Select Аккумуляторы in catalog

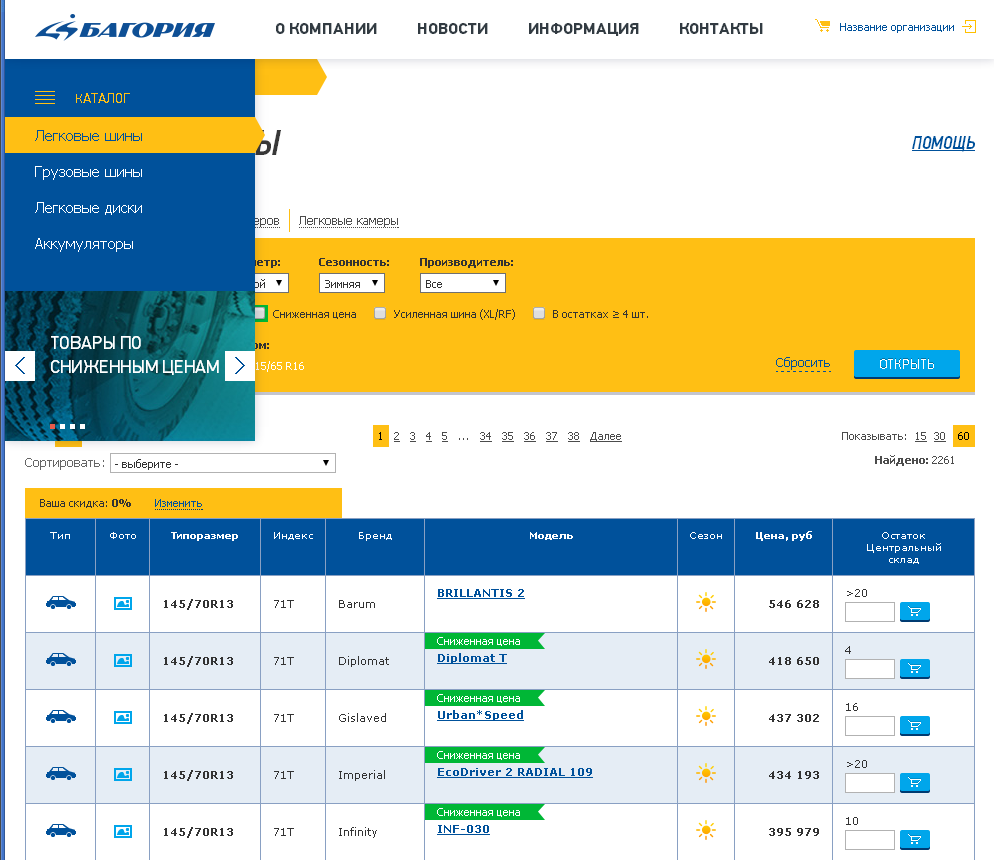[84, 244]
